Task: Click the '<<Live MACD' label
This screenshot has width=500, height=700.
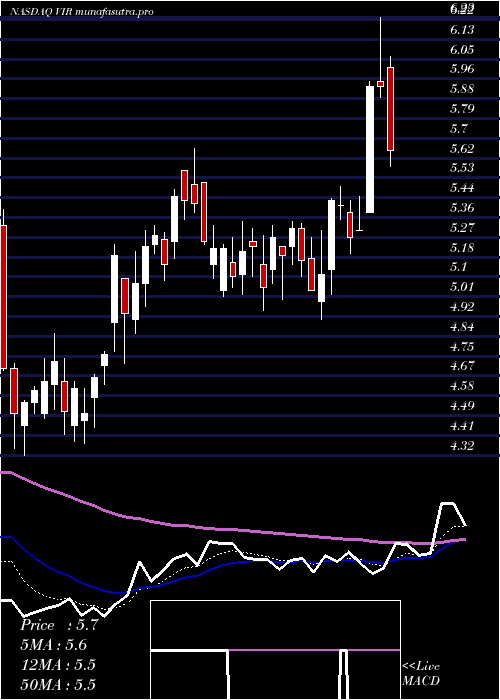Action: (x=421, y=673)
